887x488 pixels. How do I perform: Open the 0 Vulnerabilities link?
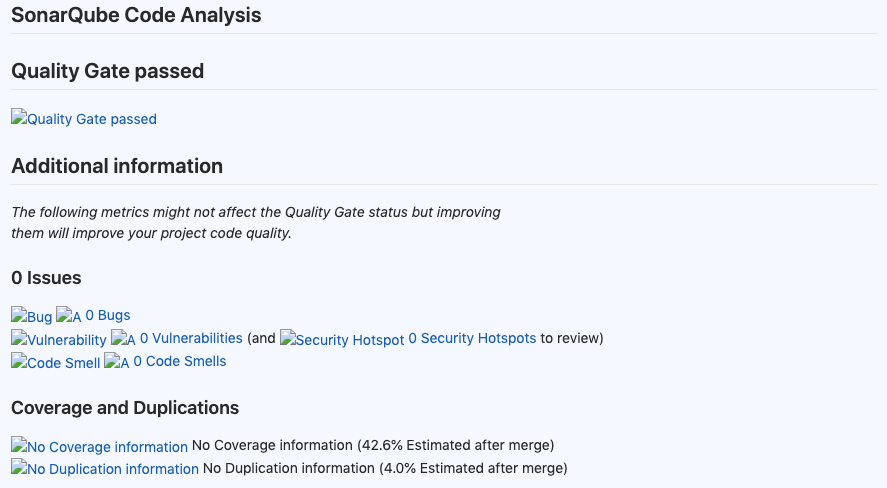(x=191, y=338)
